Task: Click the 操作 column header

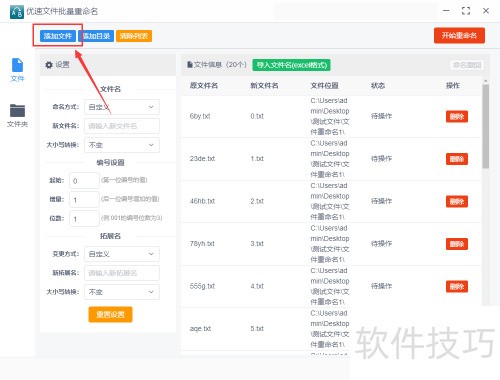Action: tap(453, 86)
